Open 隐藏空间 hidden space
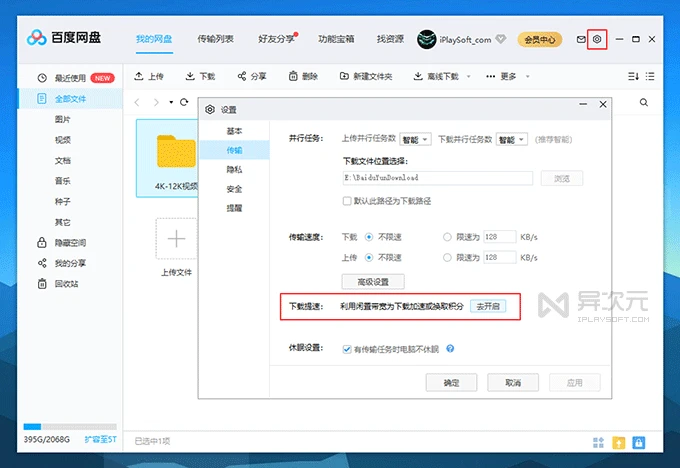This screenshot has height=468, width=680. pyautogui.click(x=62, y=242)
